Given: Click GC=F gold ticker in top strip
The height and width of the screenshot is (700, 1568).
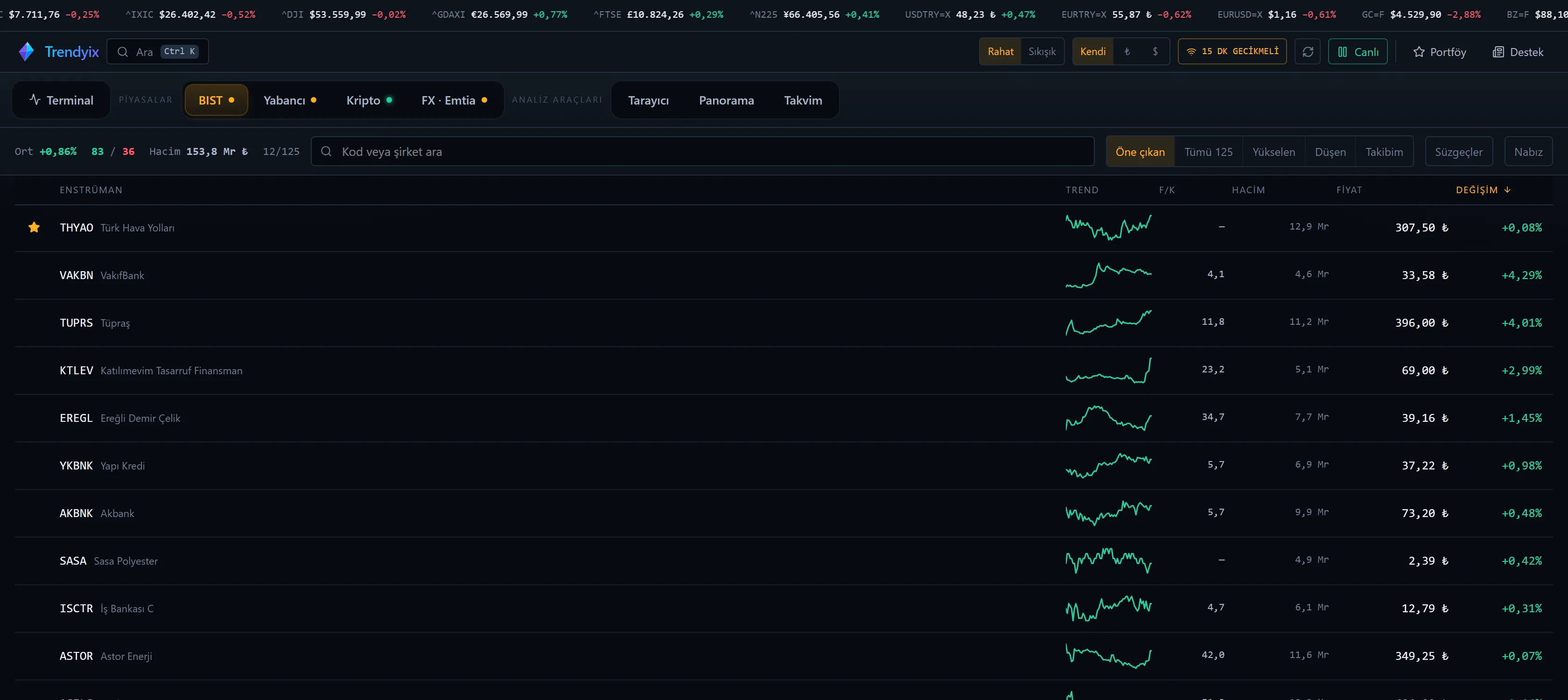Looking at the screenshot, I should point(1421,14).
